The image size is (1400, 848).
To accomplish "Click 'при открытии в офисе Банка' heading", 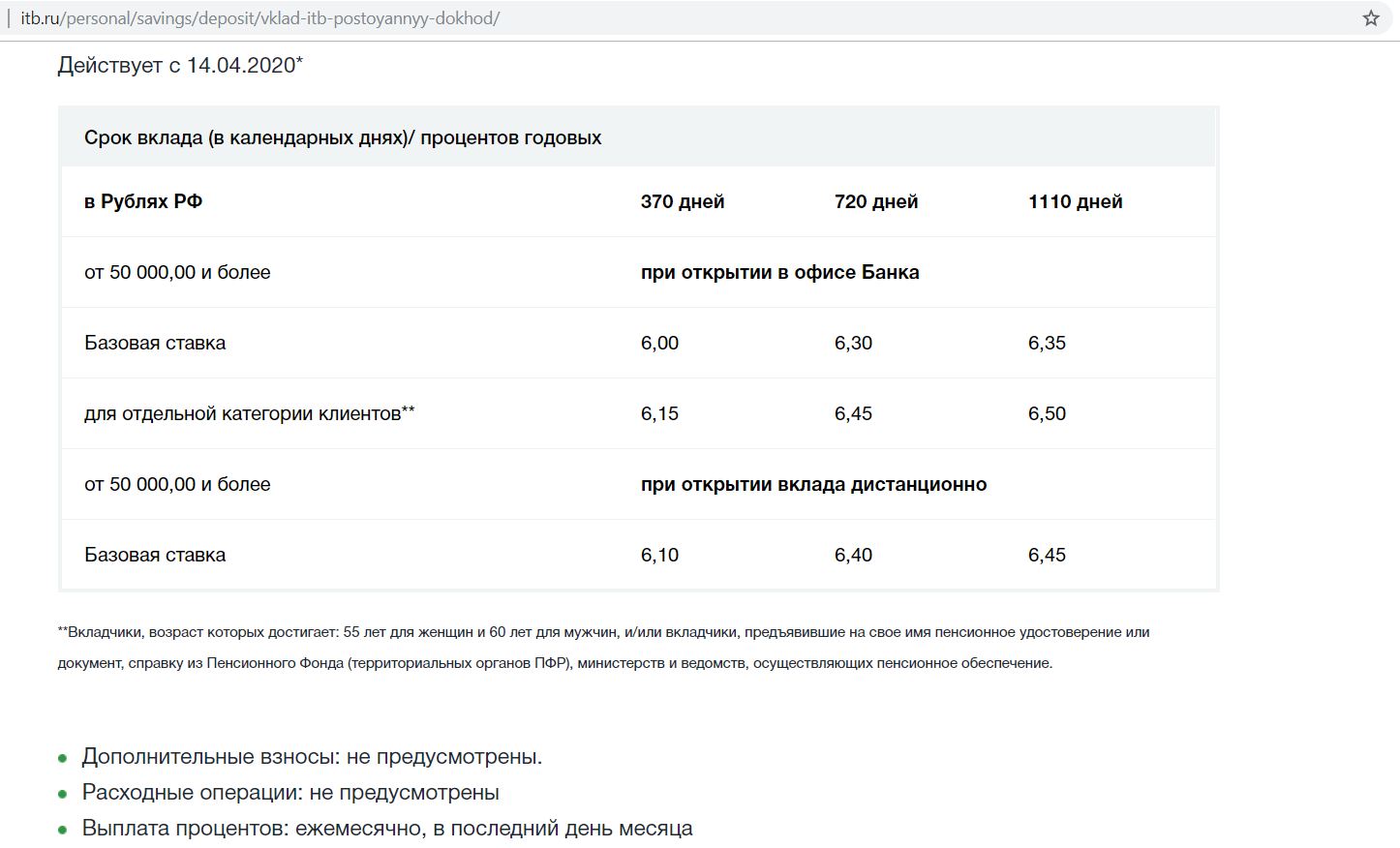I will tap(780, 272).
